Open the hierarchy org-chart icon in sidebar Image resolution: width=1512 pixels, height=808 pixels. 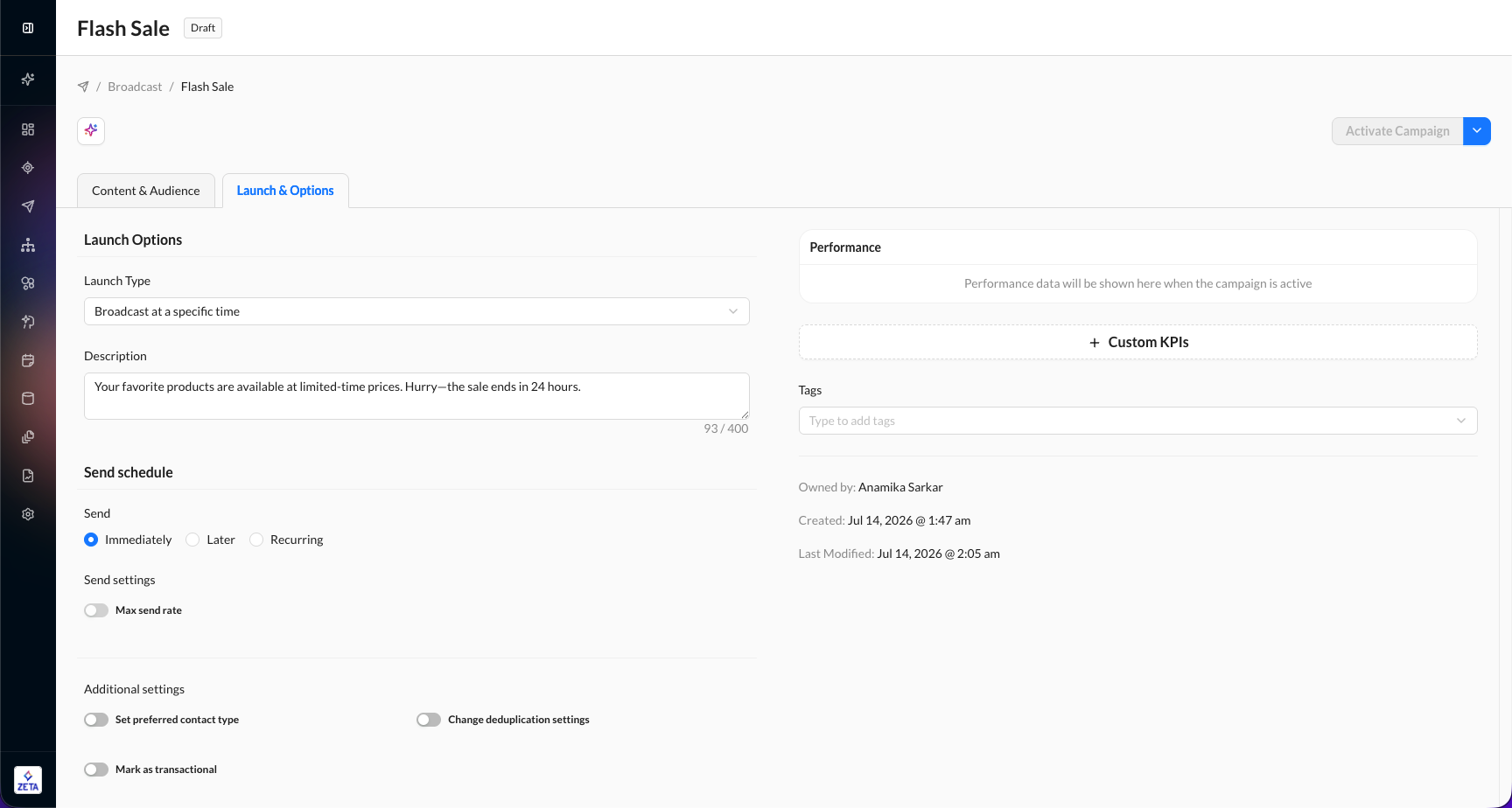pos(28,245)
